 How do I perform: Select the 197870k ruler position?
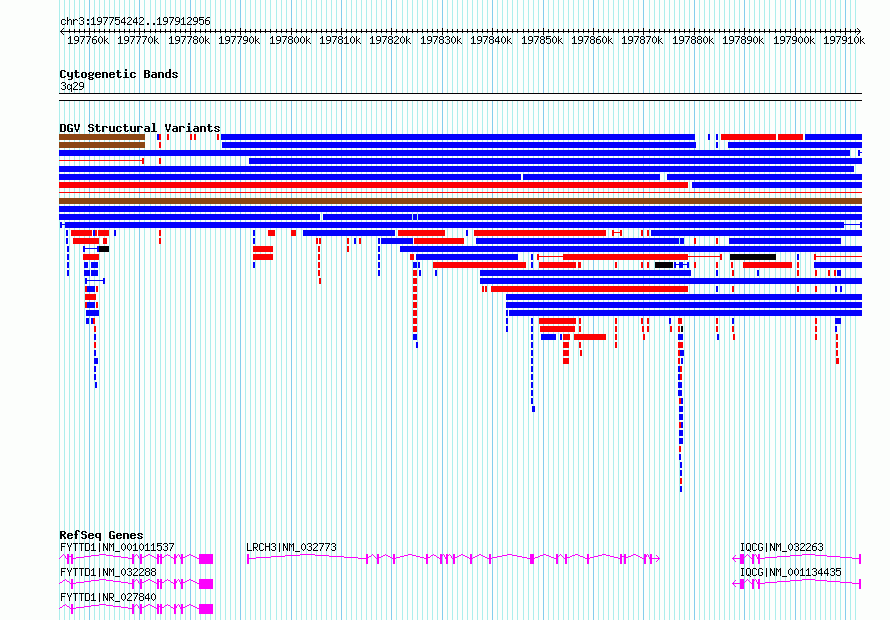(x=642, y=40)
